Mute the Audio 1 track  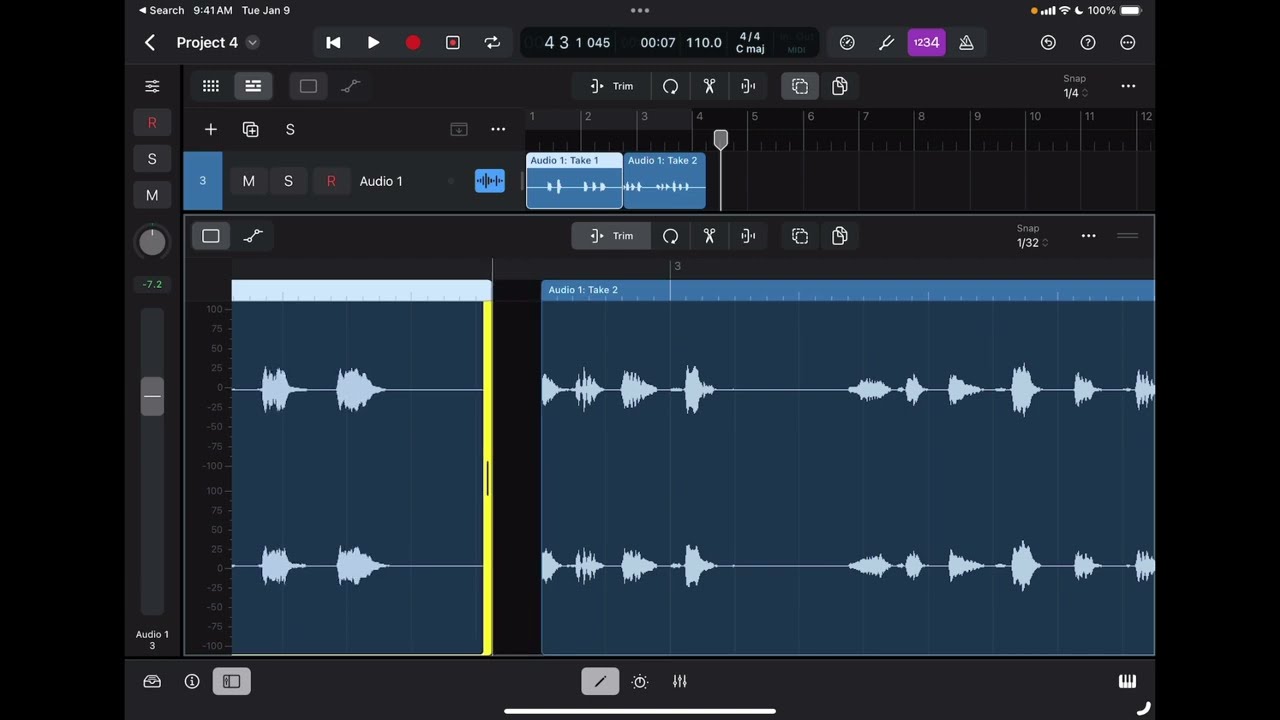pos(249,181)
